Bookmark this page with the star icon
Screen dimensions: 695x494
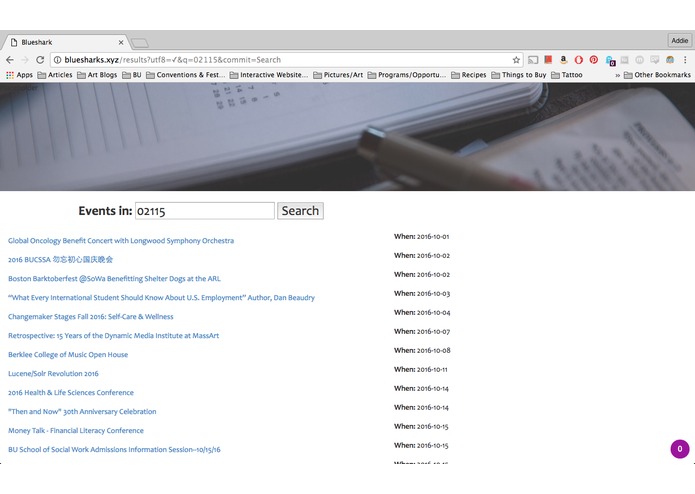click(x=516, y=60)
